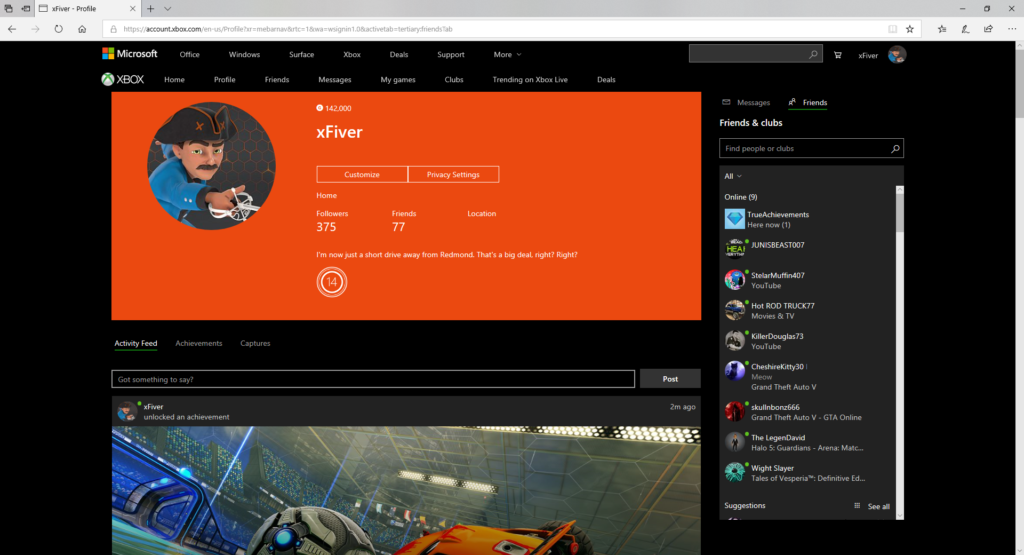The image size is (1024, 555).
Task: Click the 'Got something to say?' field
Action: [373, 379]
